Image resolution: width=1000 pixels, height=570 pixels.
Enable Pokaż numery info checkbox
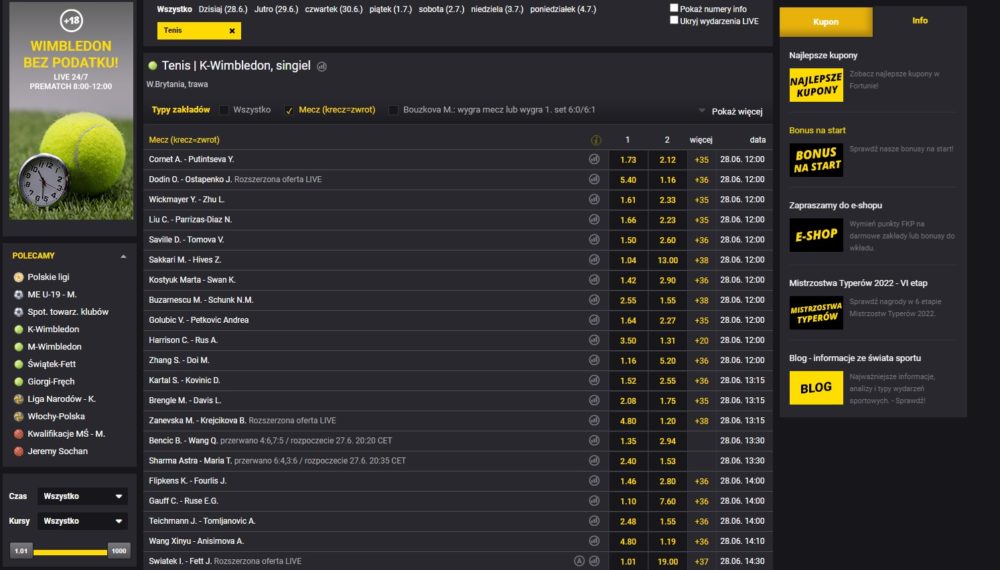coord(673,8)
